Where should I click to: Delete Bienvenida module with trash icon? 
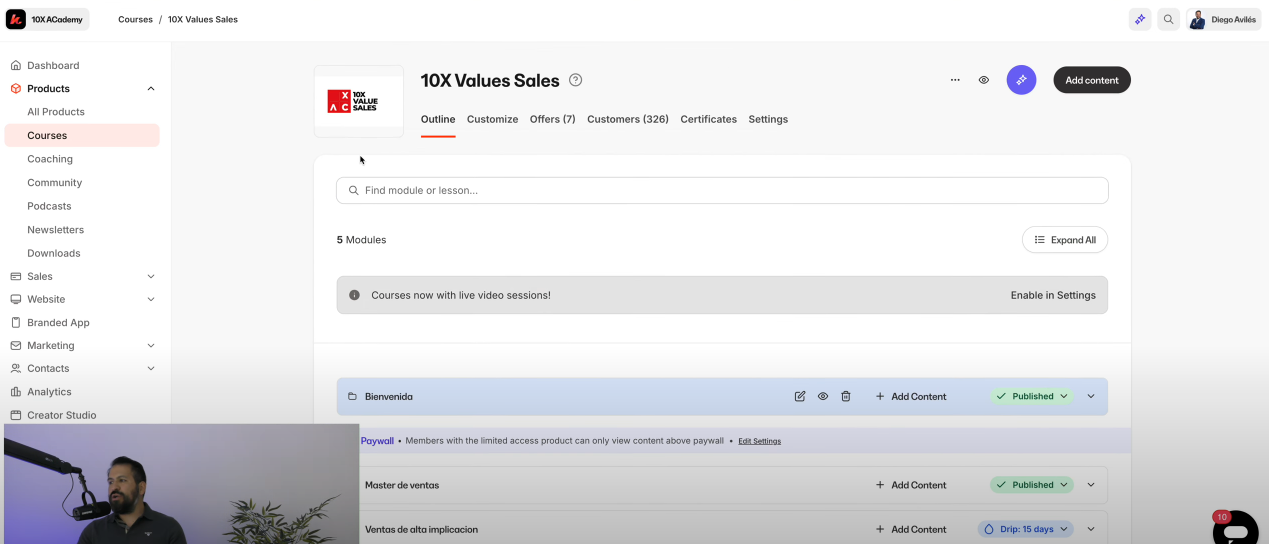click(x=846, y=397)
